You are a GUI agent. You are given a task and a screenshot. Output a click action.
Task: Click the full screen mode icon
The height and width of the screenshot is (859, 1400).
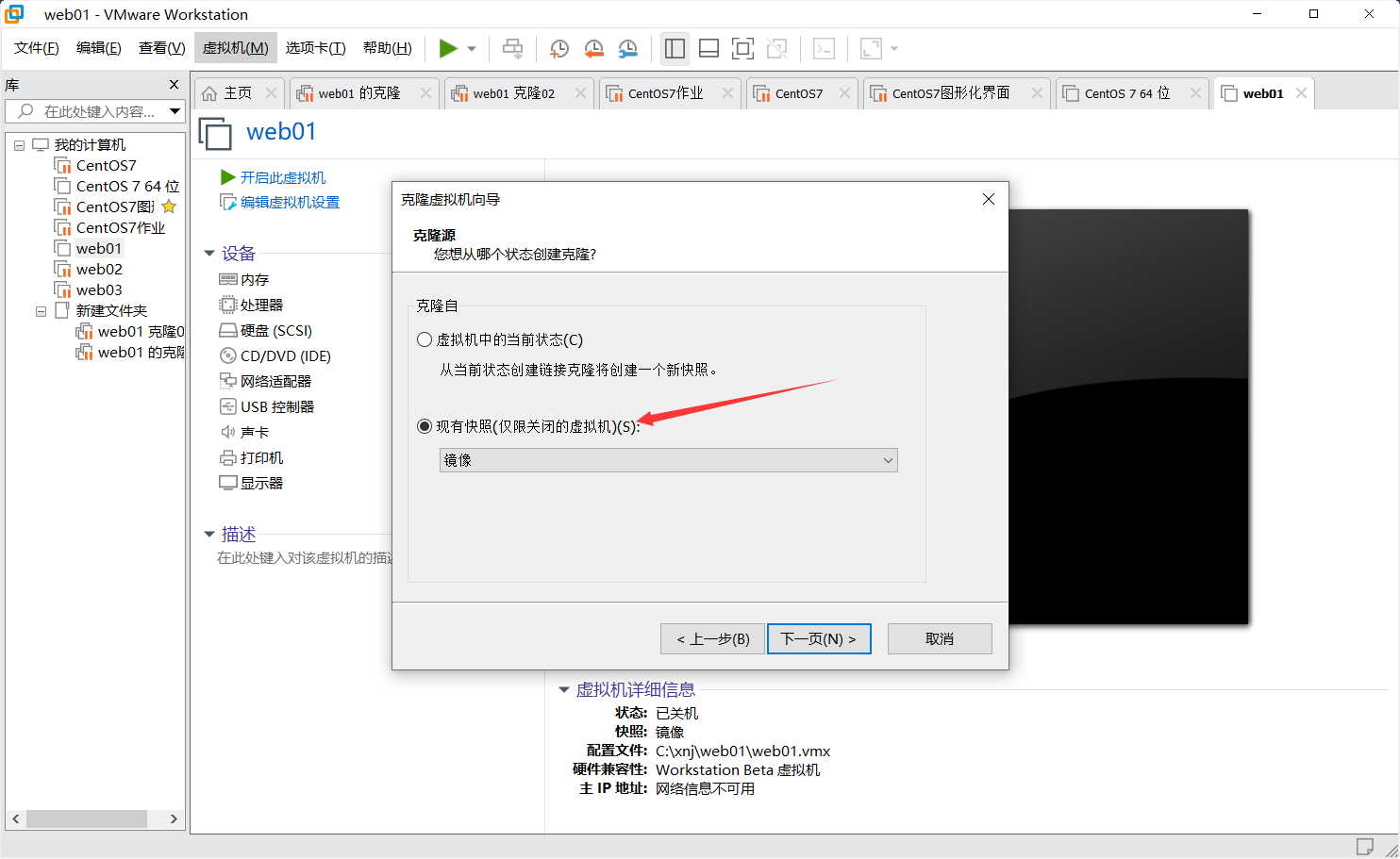(x=742, y=48)
